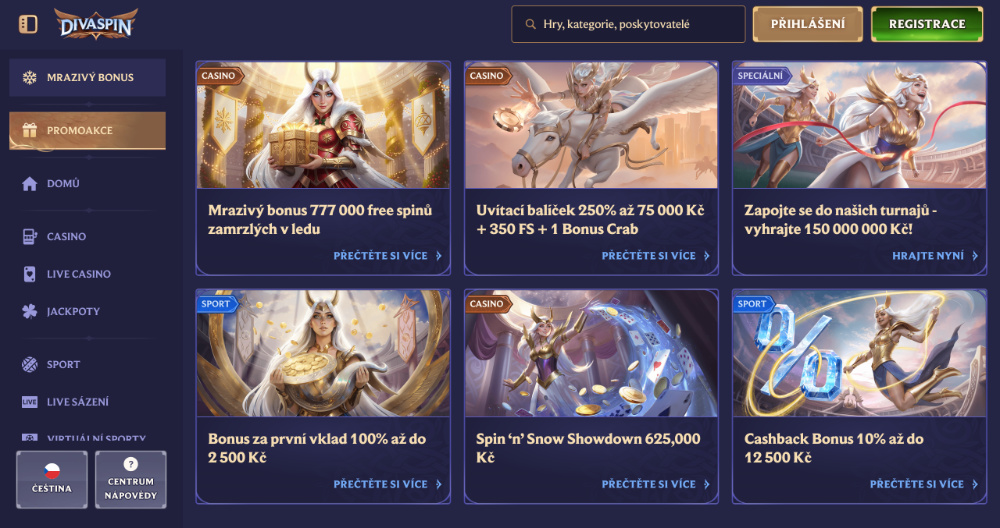Viewport: 1000px width, 528px height.
Task: Focus the Hry, kategorie, poskytovatelé search field
Action: 628,24
